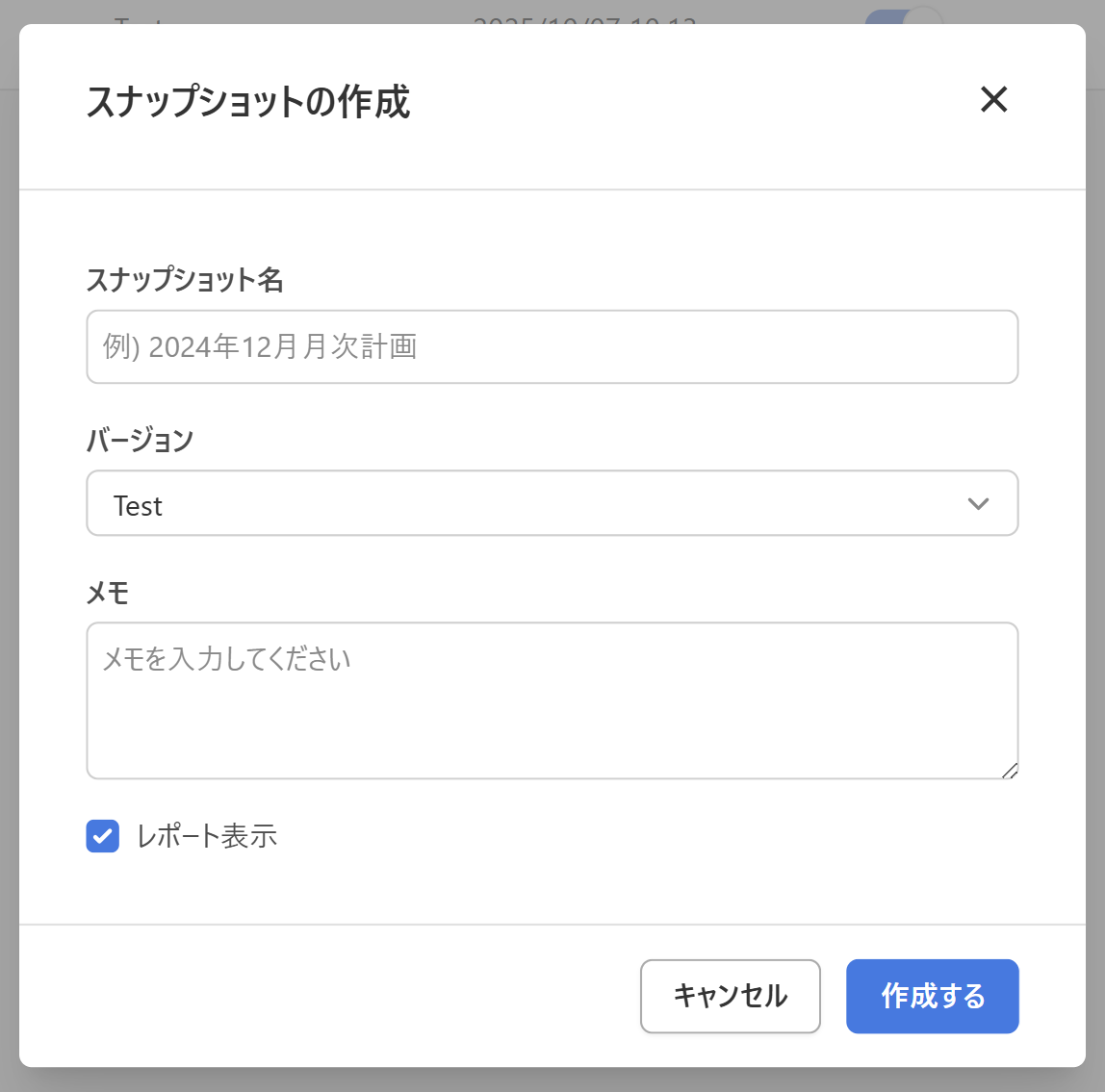Click the dimmed backdrop below the dialog
This screenshot has width=1105, height=1092.
pyautogui.click(x=552, y=1080)
